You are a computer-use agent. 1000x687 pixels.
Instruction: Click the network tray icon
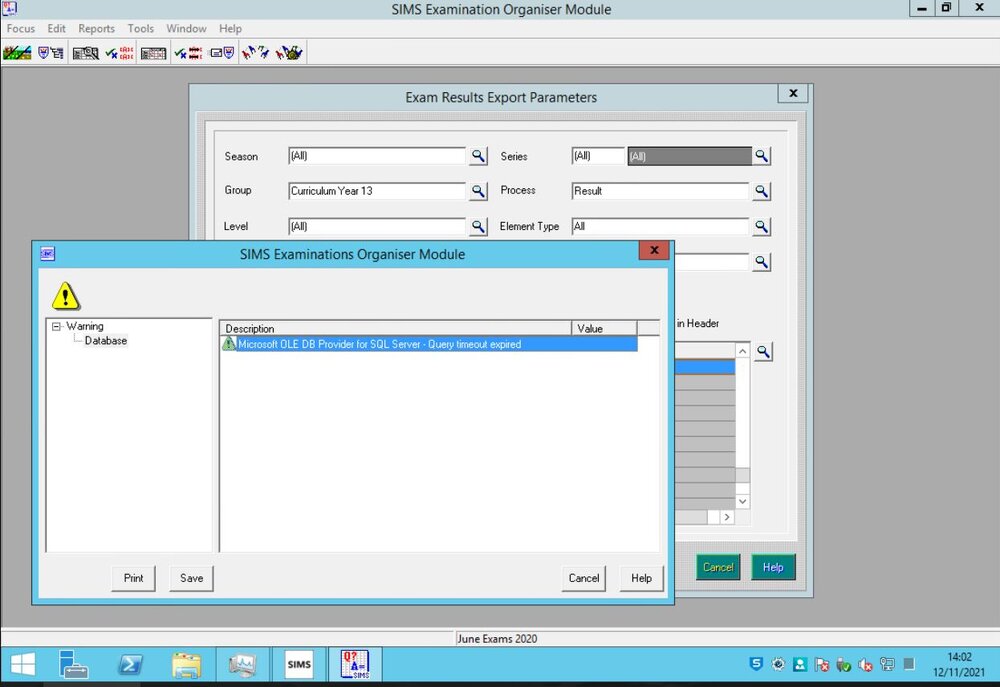click(886, 664)
